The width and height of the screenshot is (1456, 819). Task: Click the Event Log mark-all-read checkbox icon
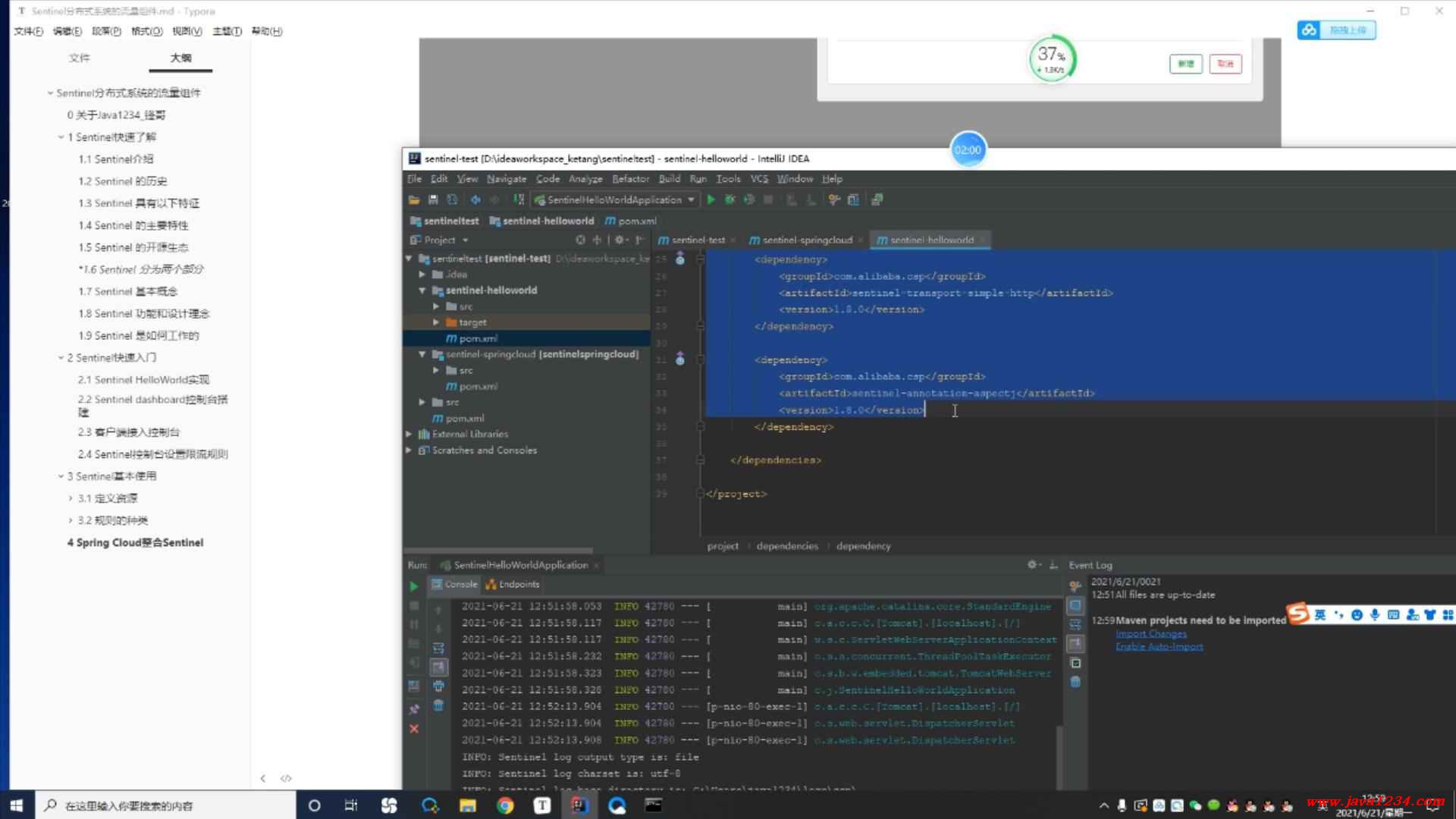coord(1075,663)
